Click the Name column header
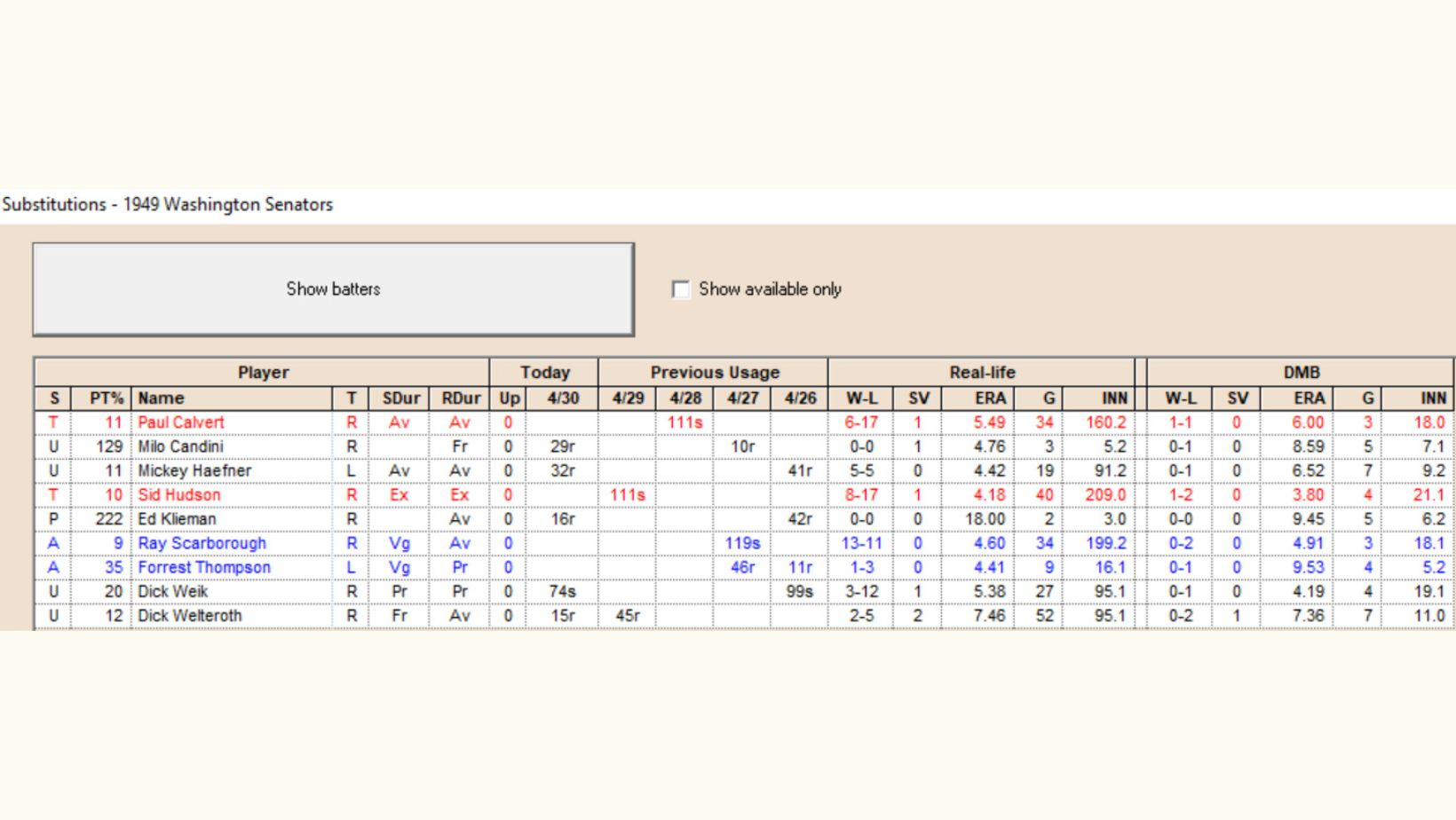 (x=232, y=398)
